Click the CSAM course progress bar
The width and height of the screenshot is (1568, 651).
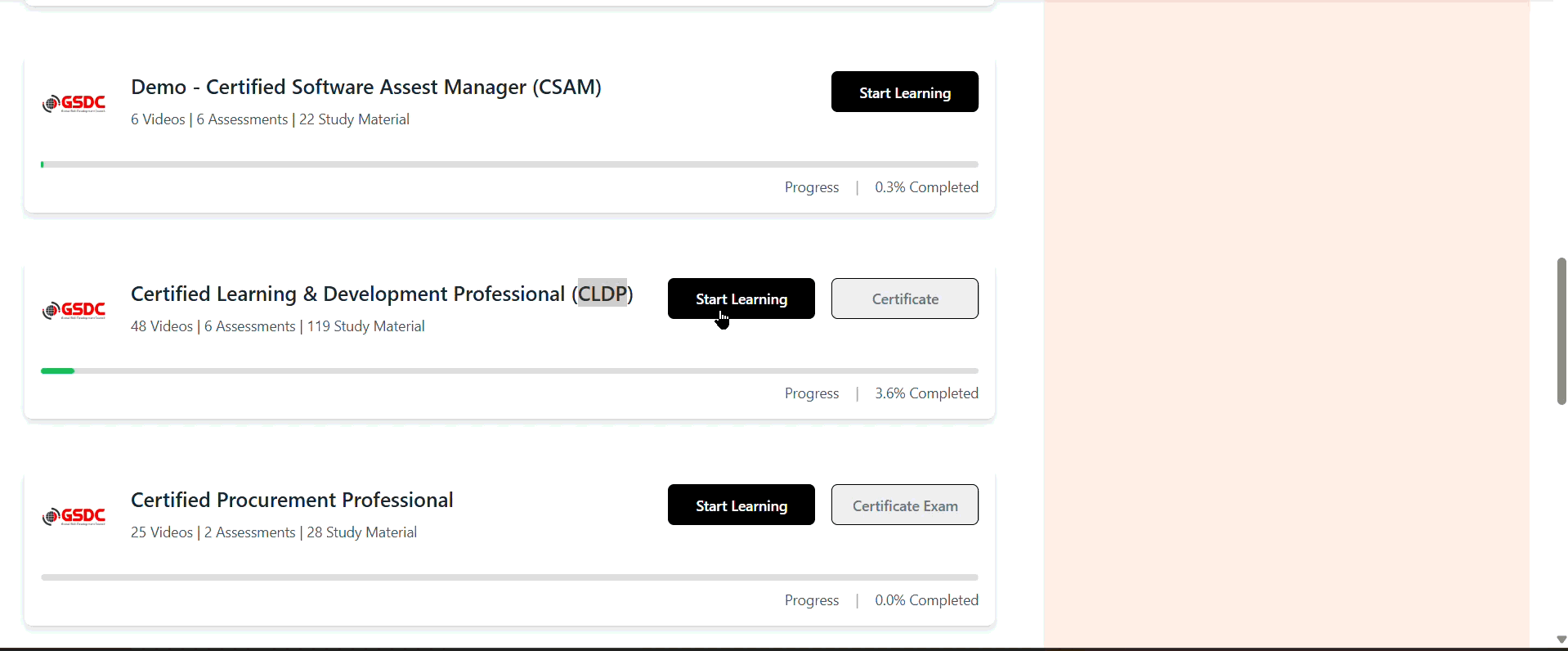509,164
